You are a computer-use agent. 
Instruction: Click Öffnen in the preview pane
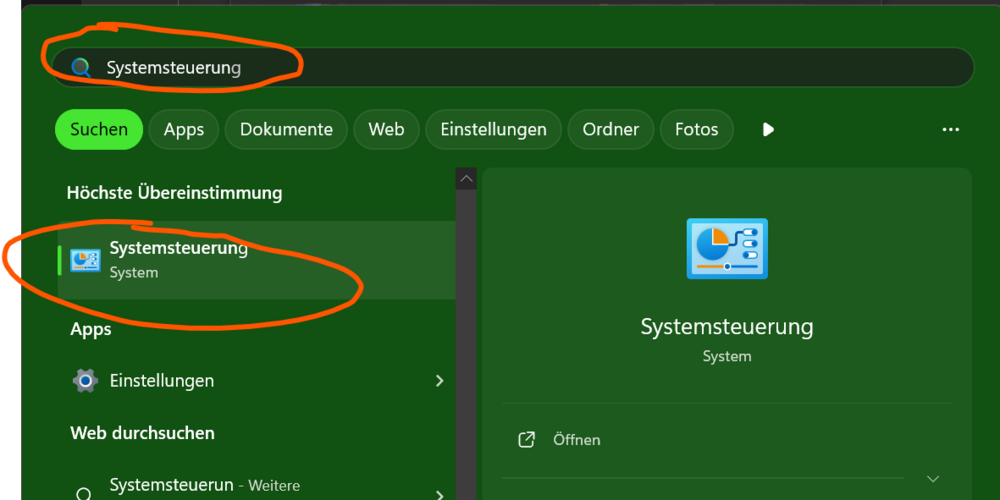(577, 440)
